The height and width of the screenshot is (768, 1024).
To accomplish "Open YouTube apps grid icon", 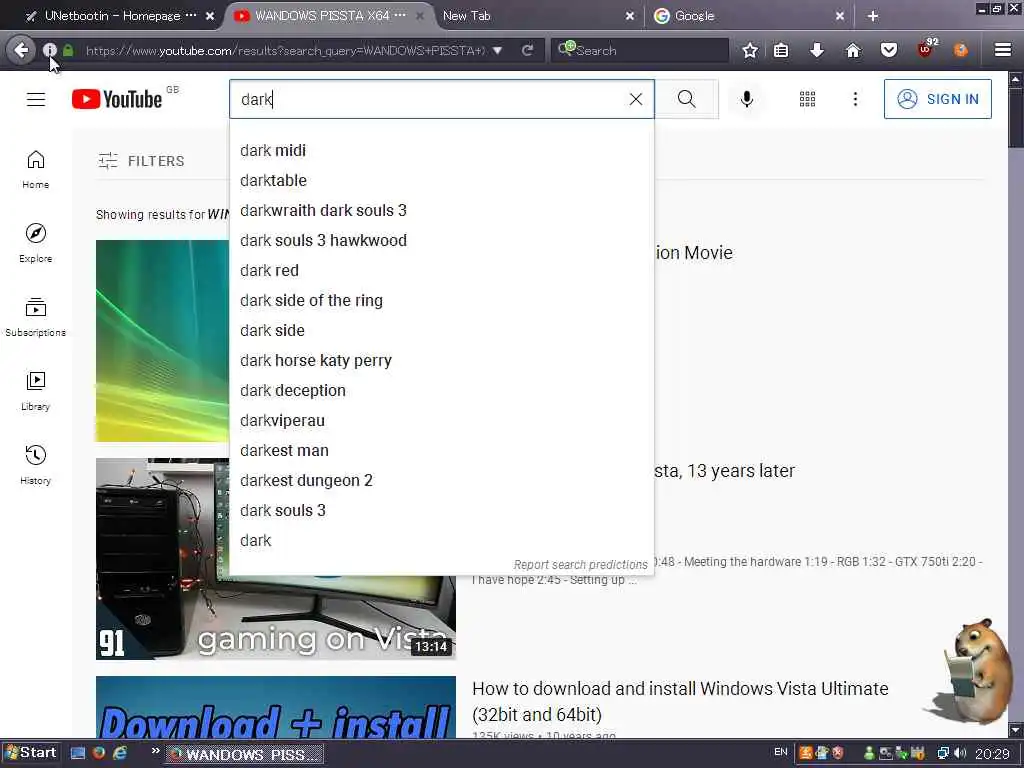I will point(807,99).
